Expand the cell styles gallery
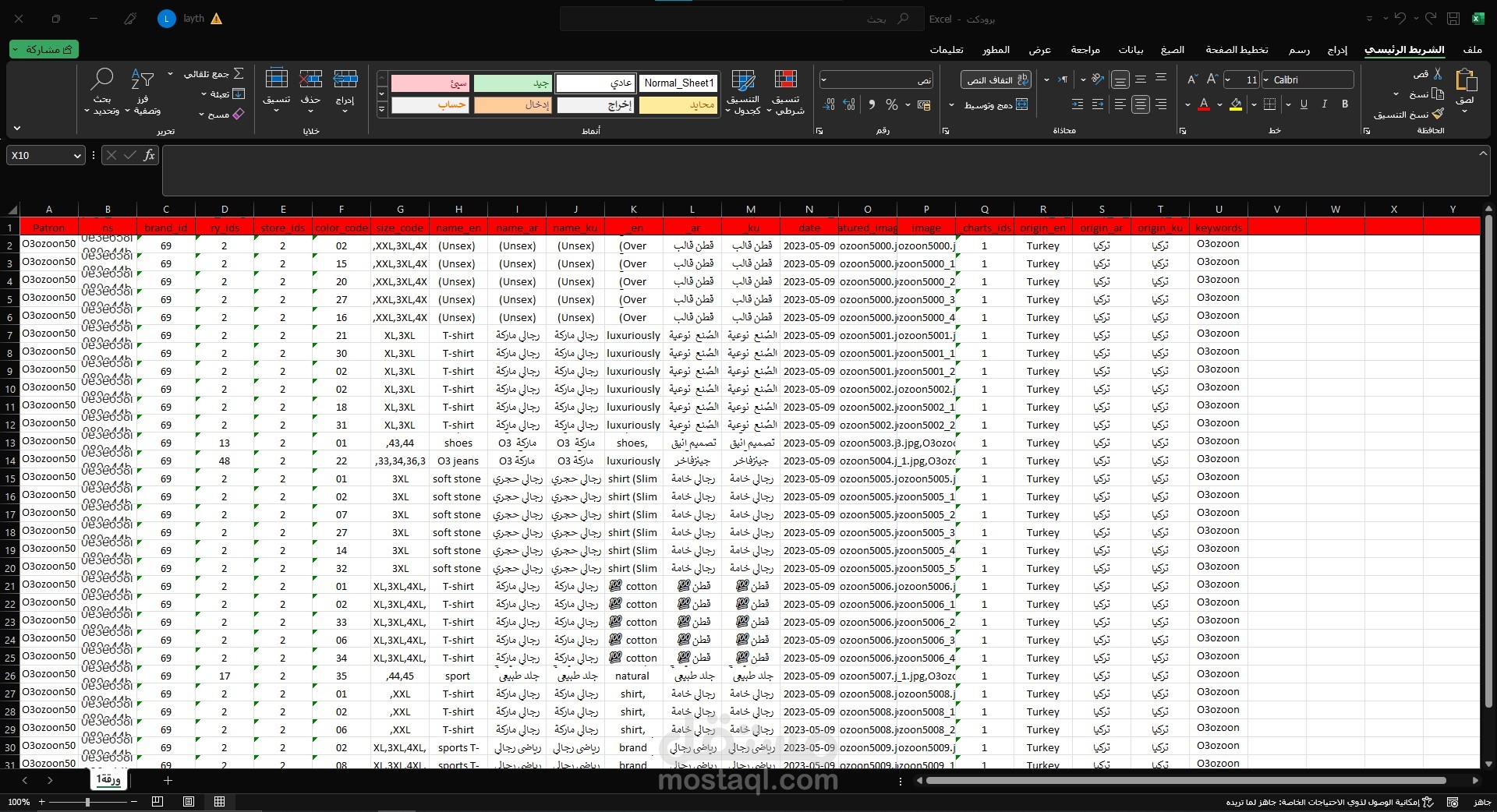This screenshot has width=1497, height=812. click(382, 110)
